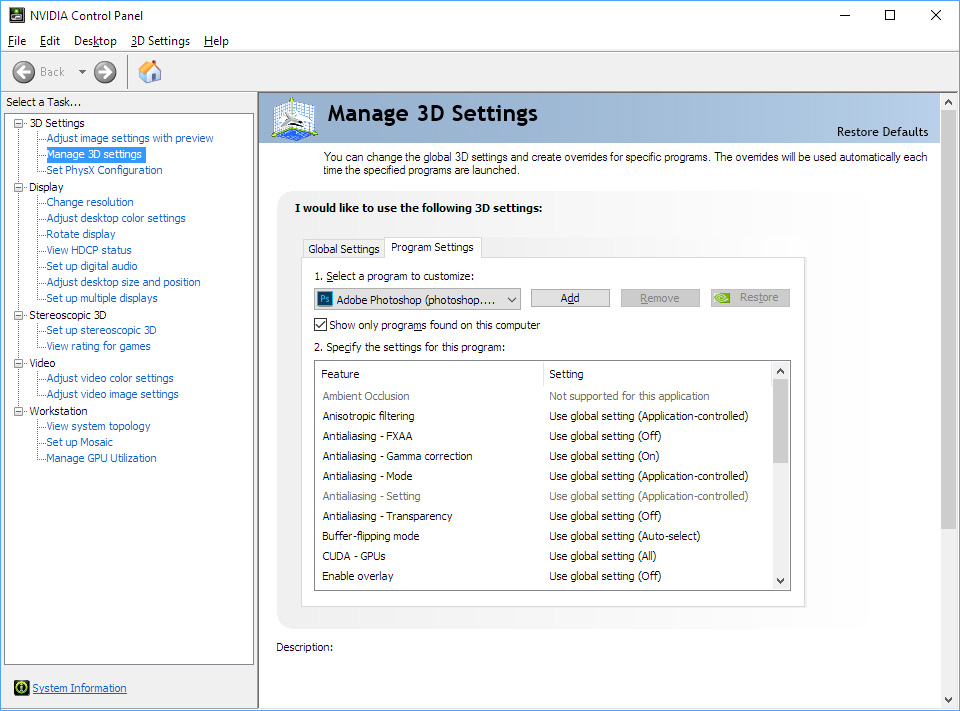Open the program selection dropdown
Screen dimensions: 960x711
click(512, 299)
